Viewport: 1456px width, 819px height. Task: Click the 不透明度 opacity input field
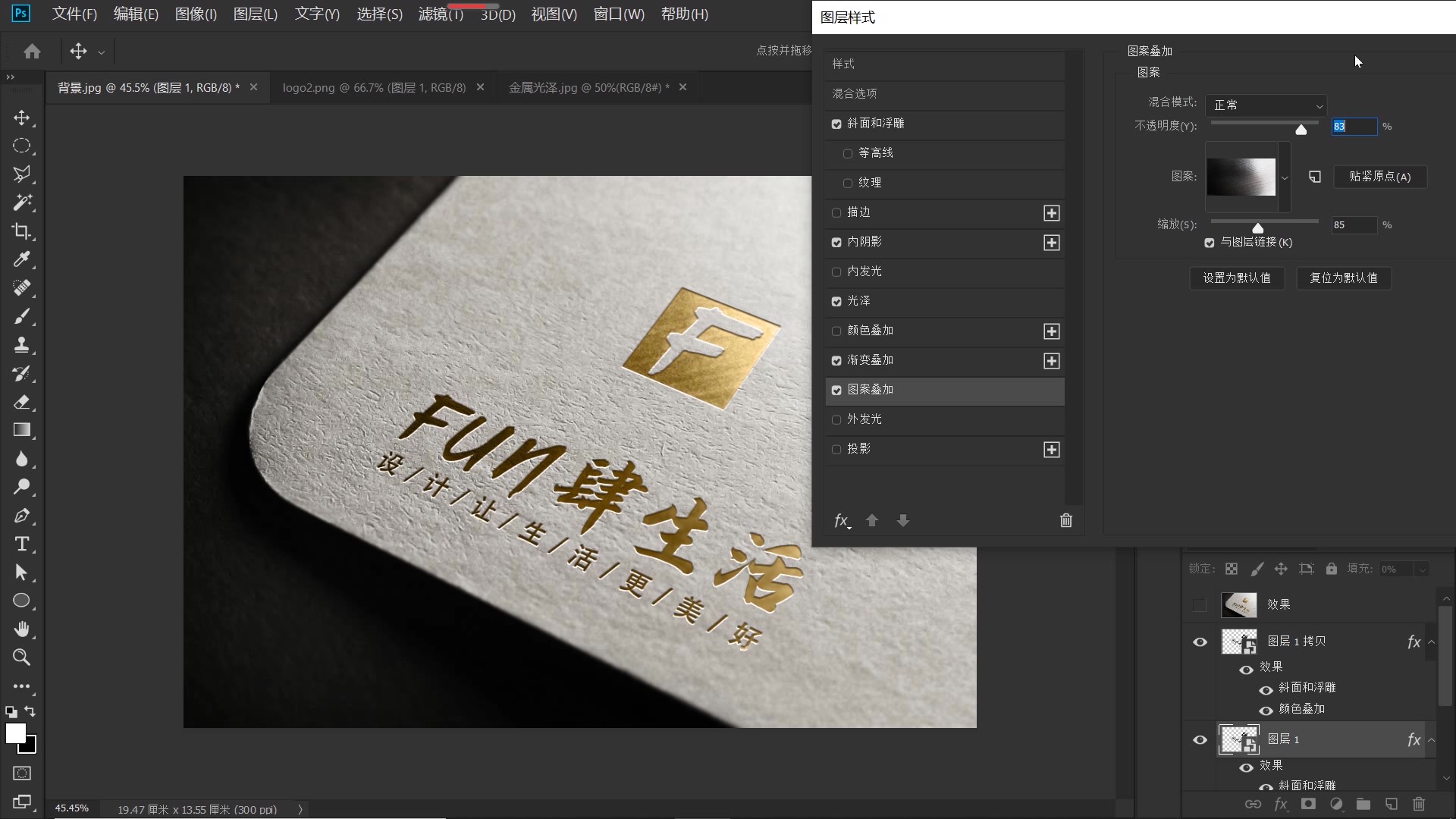(1354, 126)
